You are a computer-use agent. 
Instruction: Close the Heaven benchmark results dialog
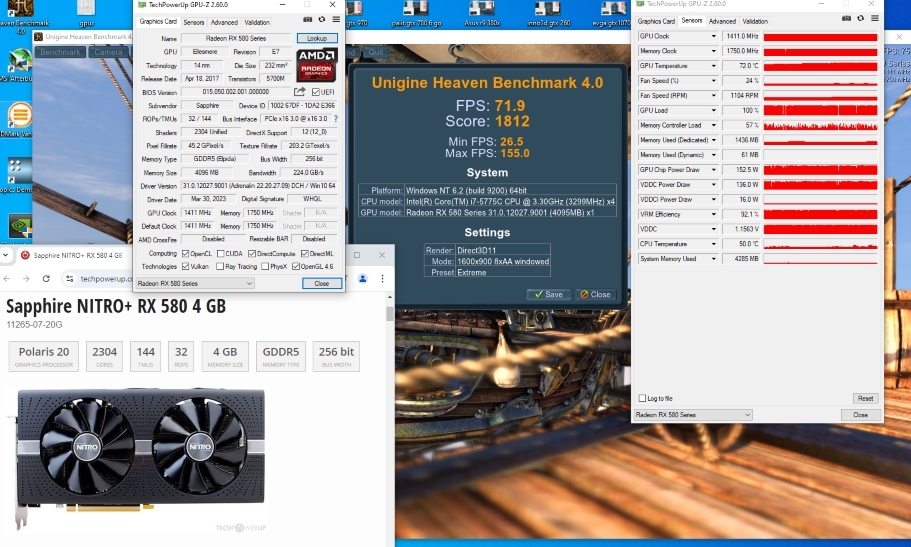[x=596, y=294]
